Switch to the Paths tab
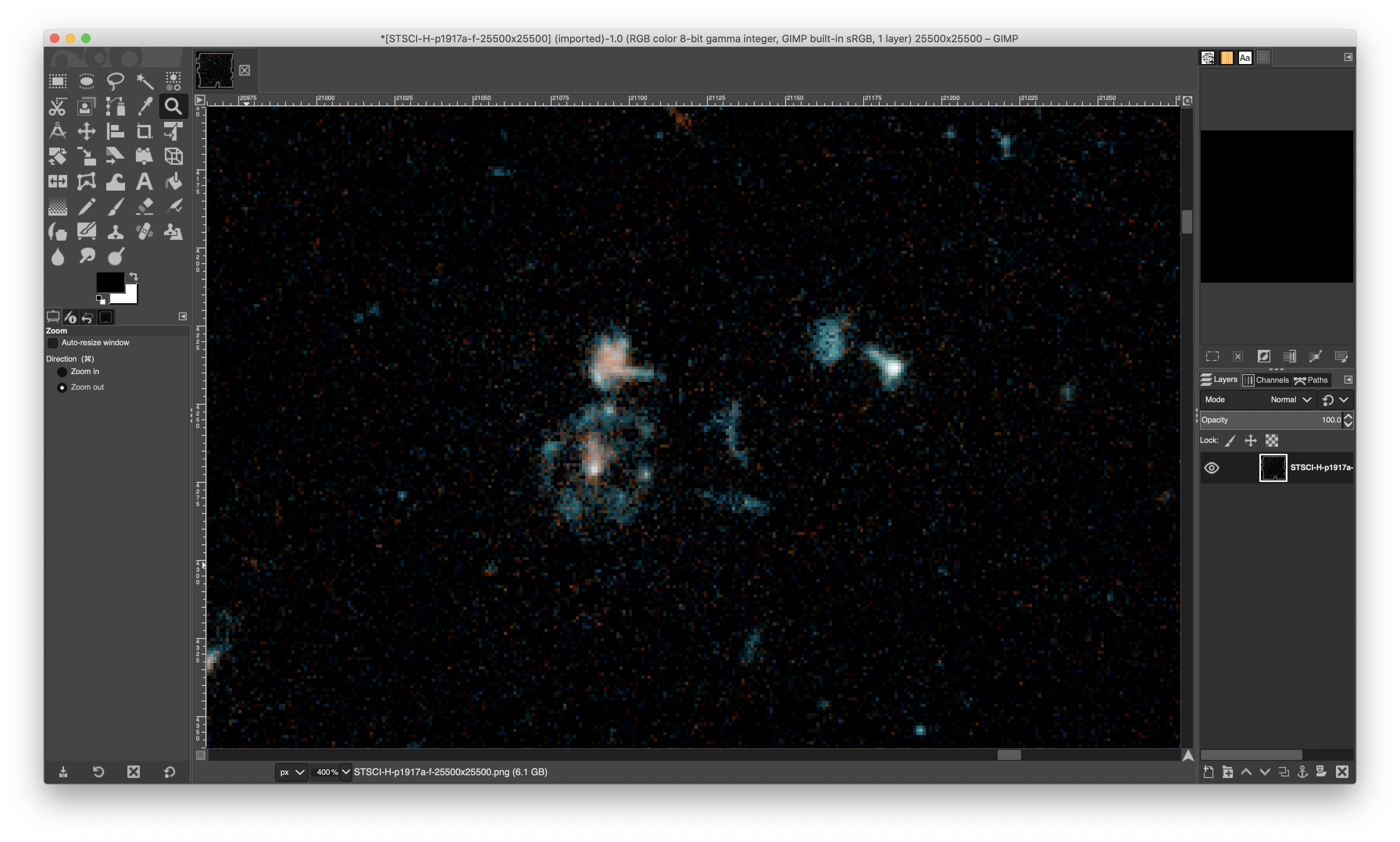 click(x=1311, y=380)
